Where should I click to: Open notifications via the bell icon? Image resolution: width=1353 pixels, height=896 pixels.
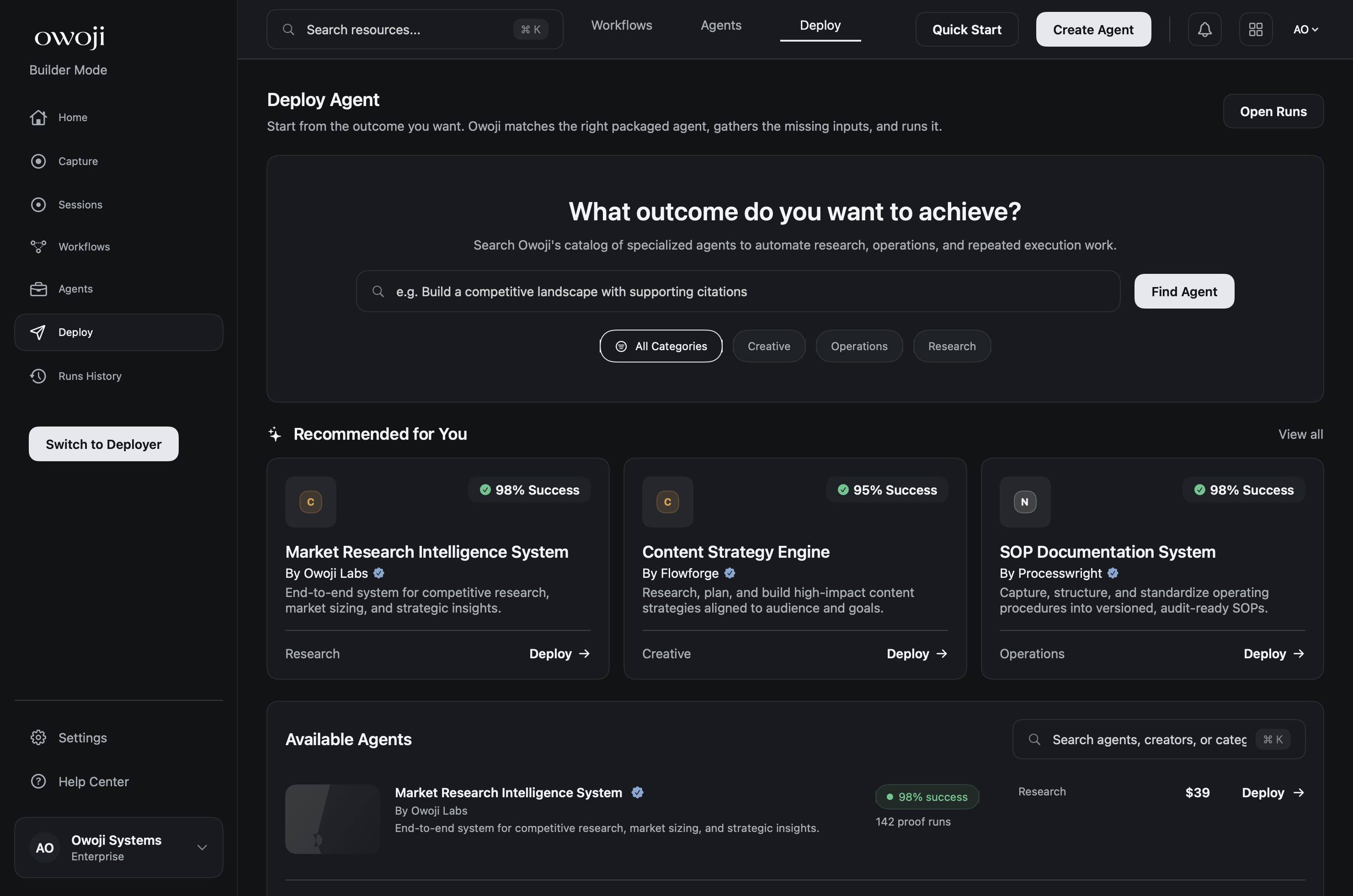[1204, 29]
